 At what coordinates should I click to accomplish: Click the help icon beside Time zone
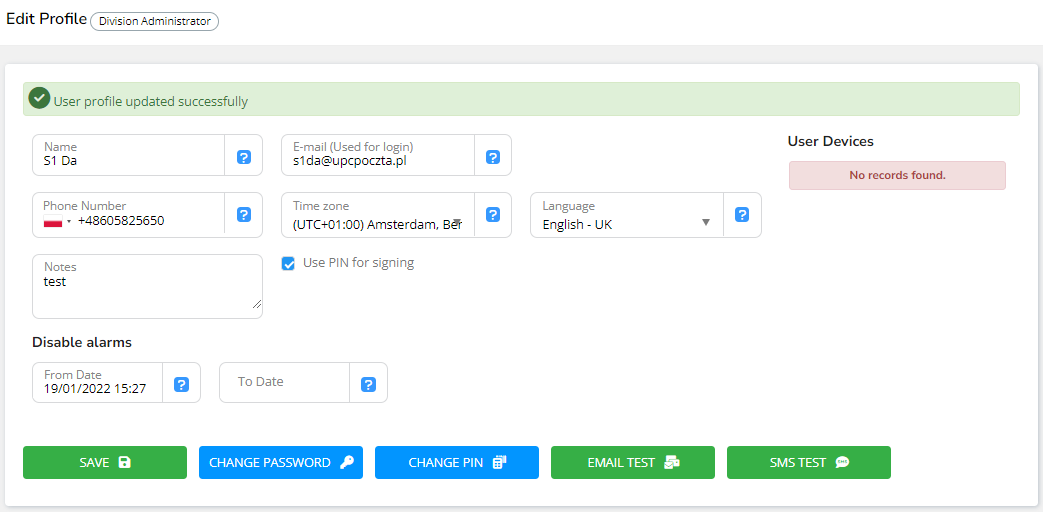coord(493,215)
